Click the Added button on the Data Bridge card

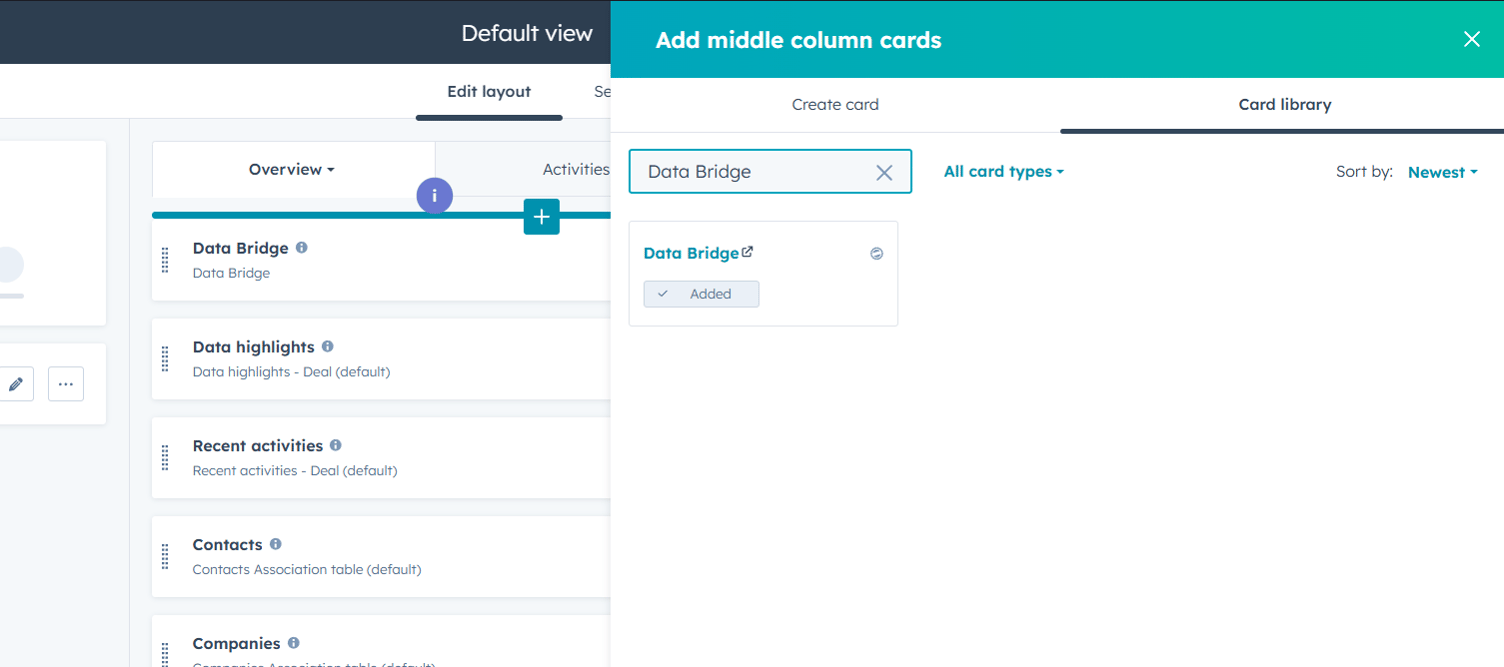coord(701,294)
